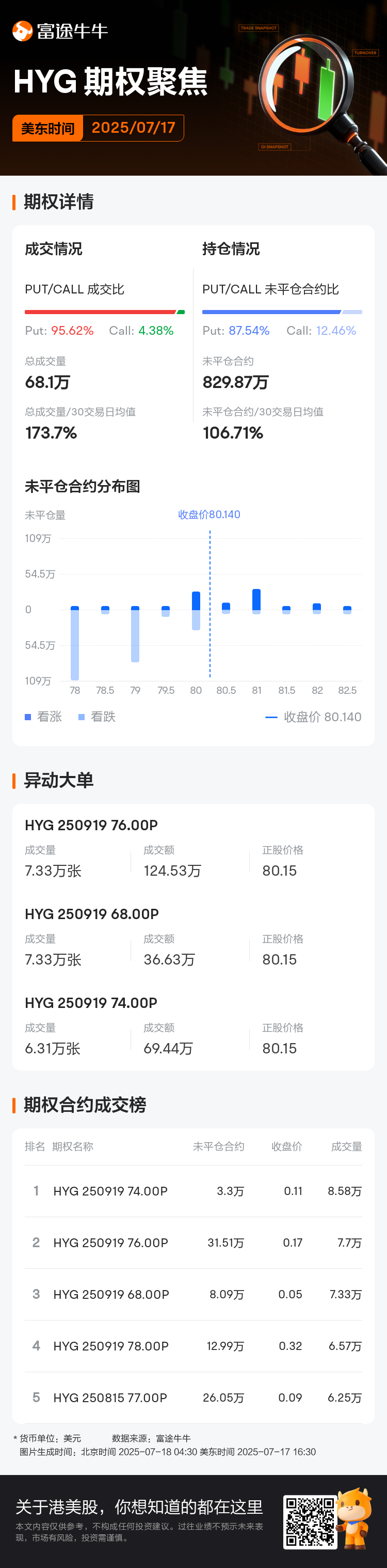387x1568 pixels.
Task: Click the HYG 250919 74.00P block trade title
Action: click(x=91, y=1003)
